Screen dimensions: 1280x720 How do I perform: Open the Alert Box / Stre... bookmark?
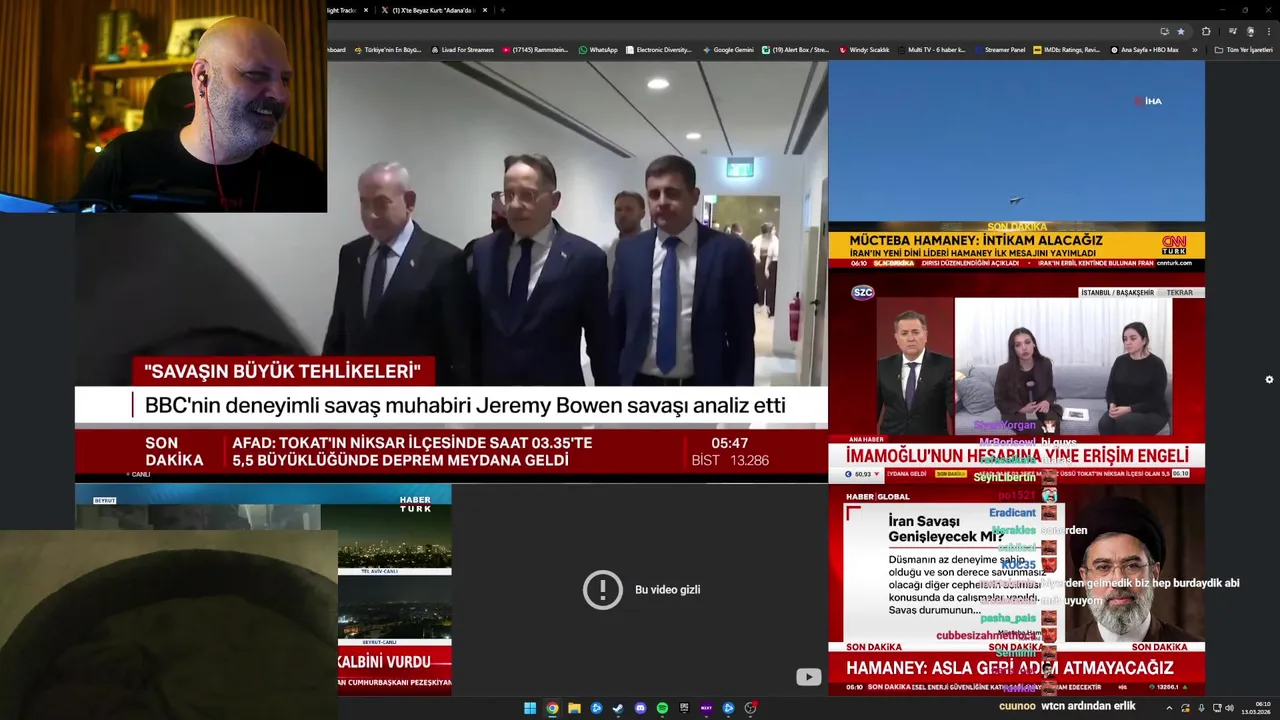point(795,49)
